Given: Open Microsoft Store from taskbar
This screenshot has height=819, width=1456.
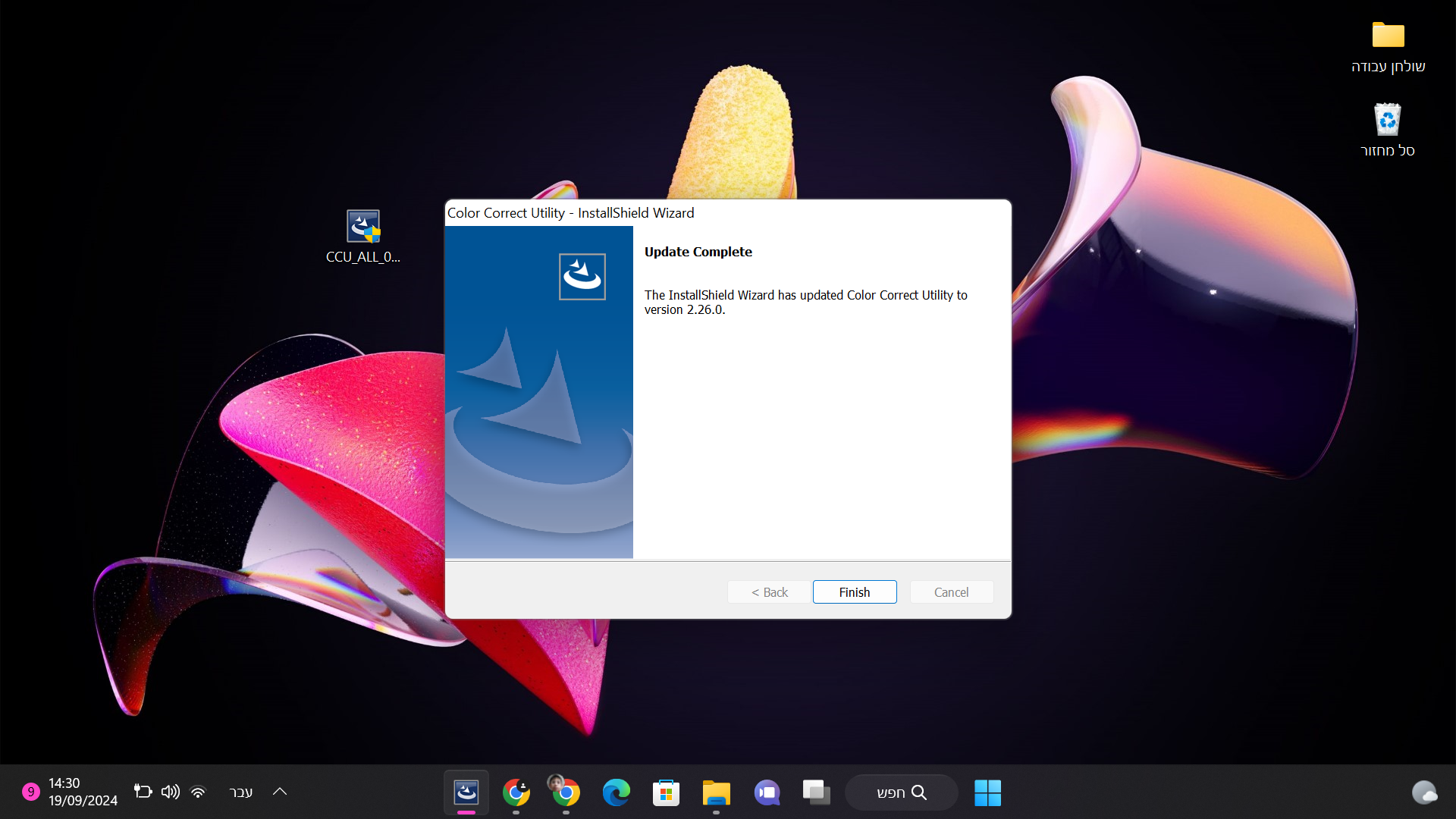Looking at the screenshot, I should 666,792.
